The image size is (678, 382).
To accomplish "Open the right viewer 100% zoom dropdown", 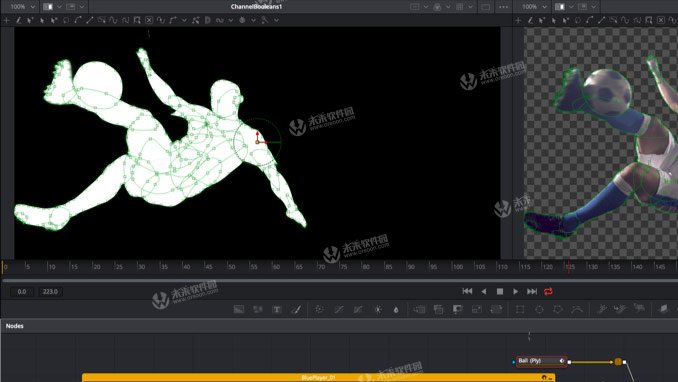I will 534,7.
